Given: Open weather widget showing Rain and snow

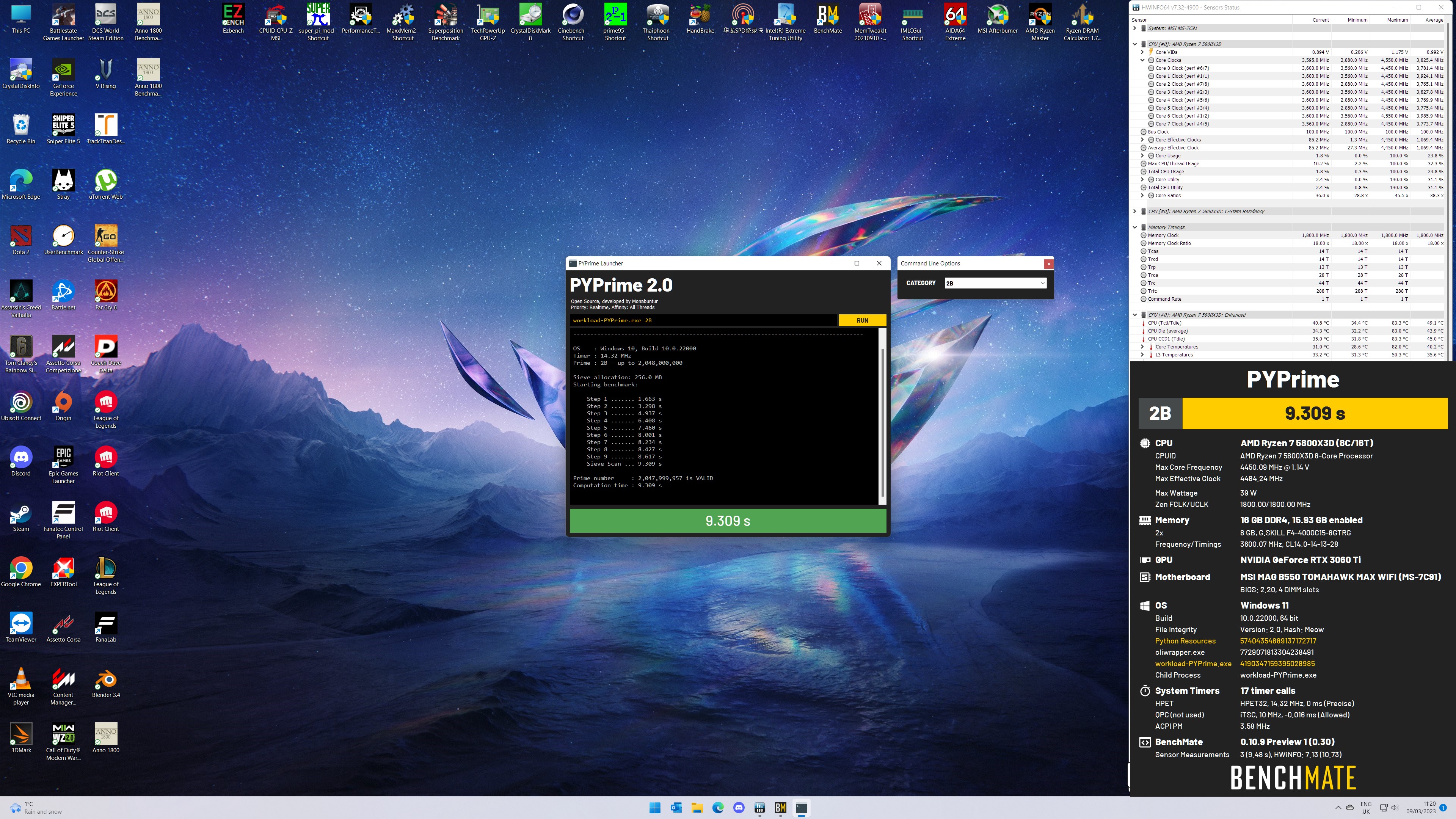Looking at the screenshot, I should (36, 808).
